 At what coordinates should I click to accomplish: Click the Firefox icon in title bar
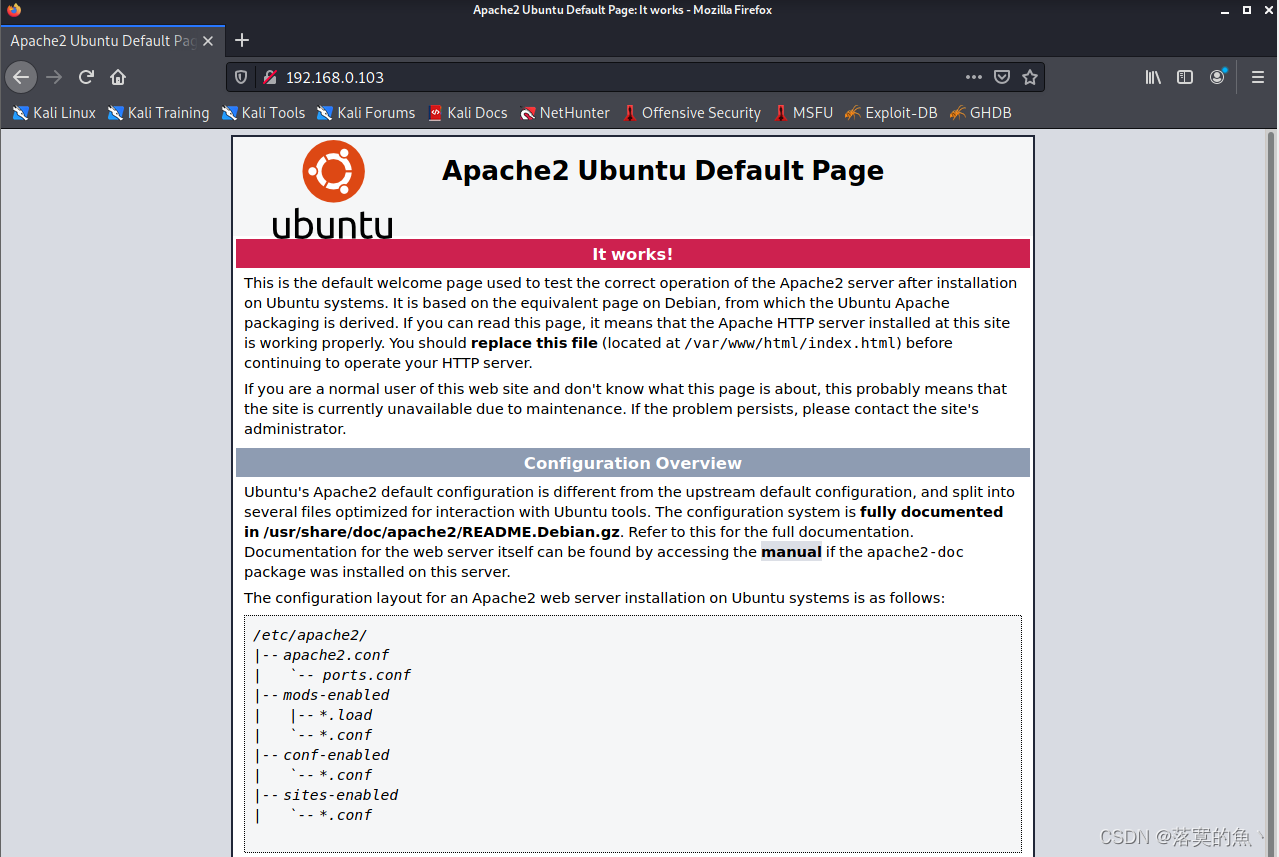pos(14,10)
